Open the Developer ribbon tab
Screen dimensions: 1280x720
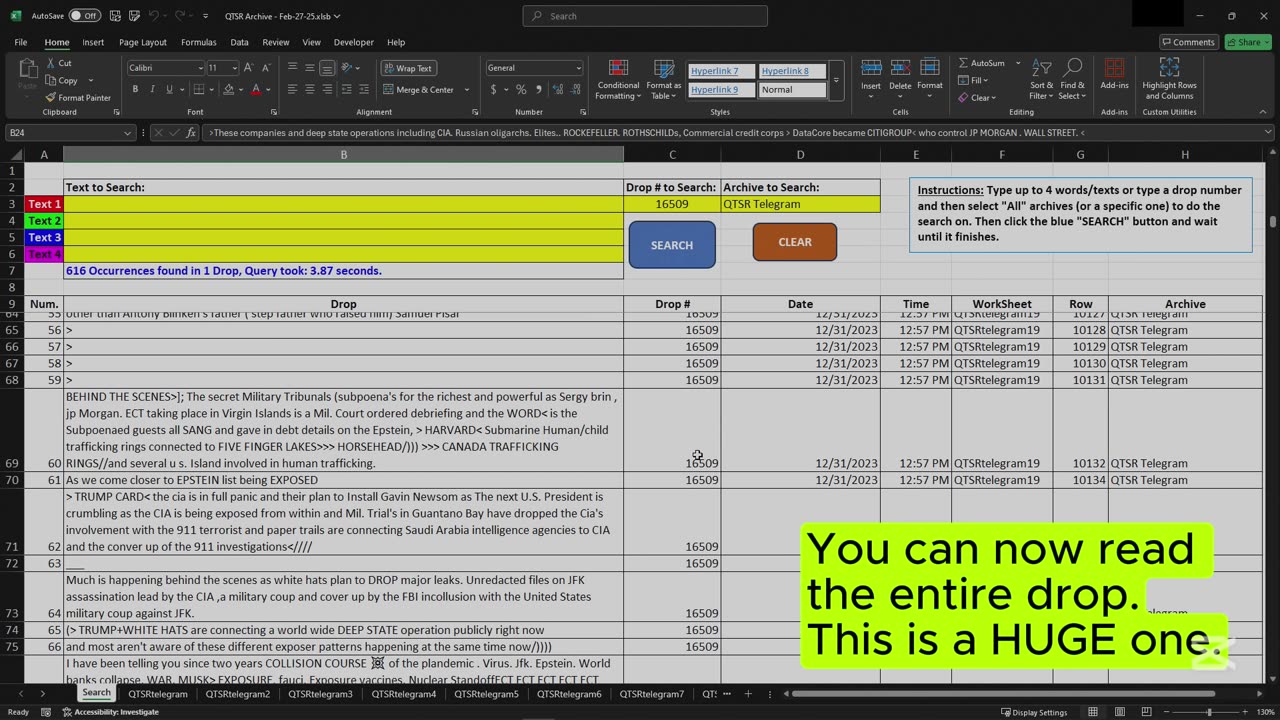353,42
